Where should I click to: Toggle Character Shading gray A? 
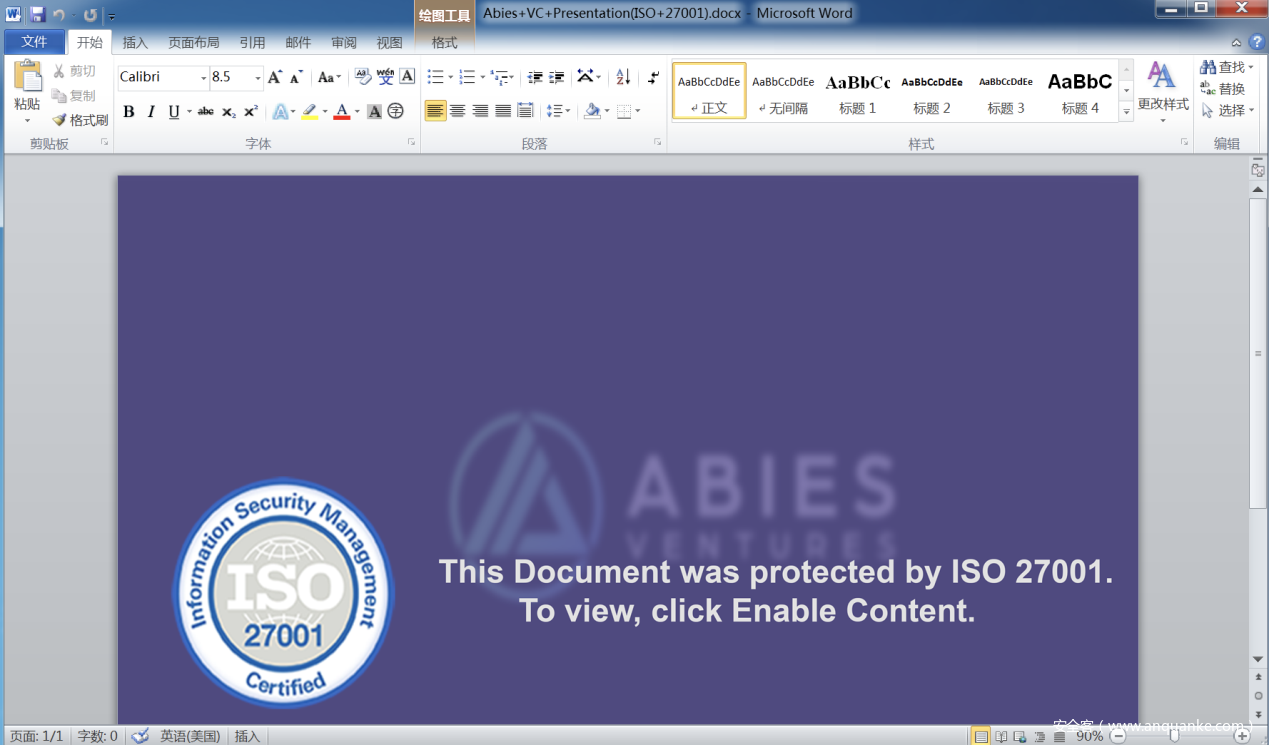(374, 111)
